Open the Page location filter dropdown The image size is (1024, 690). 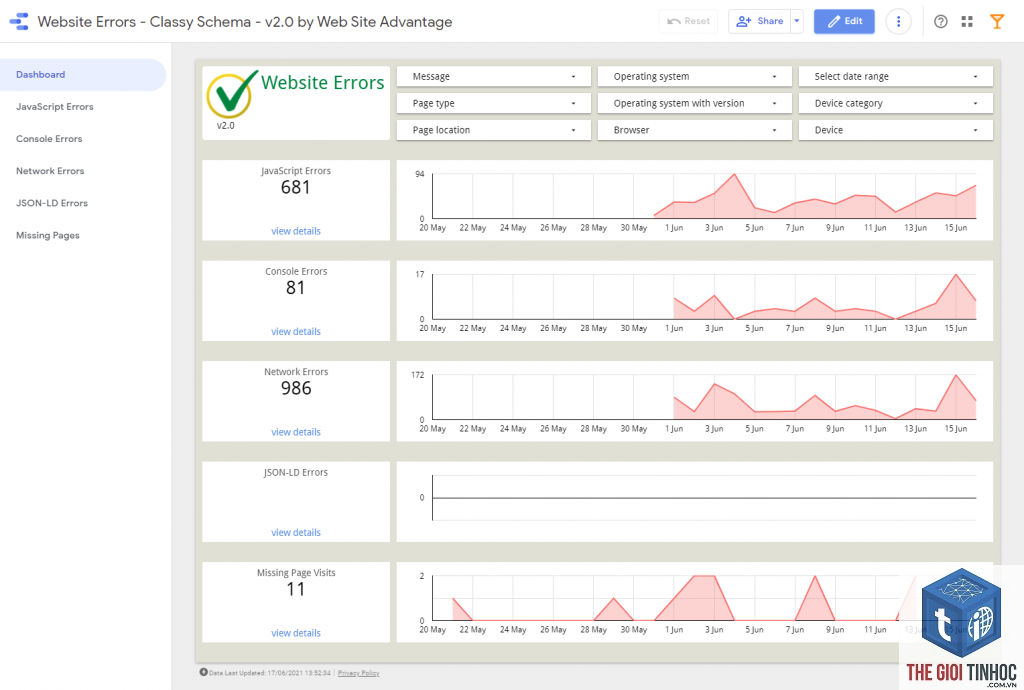[494, 130]
